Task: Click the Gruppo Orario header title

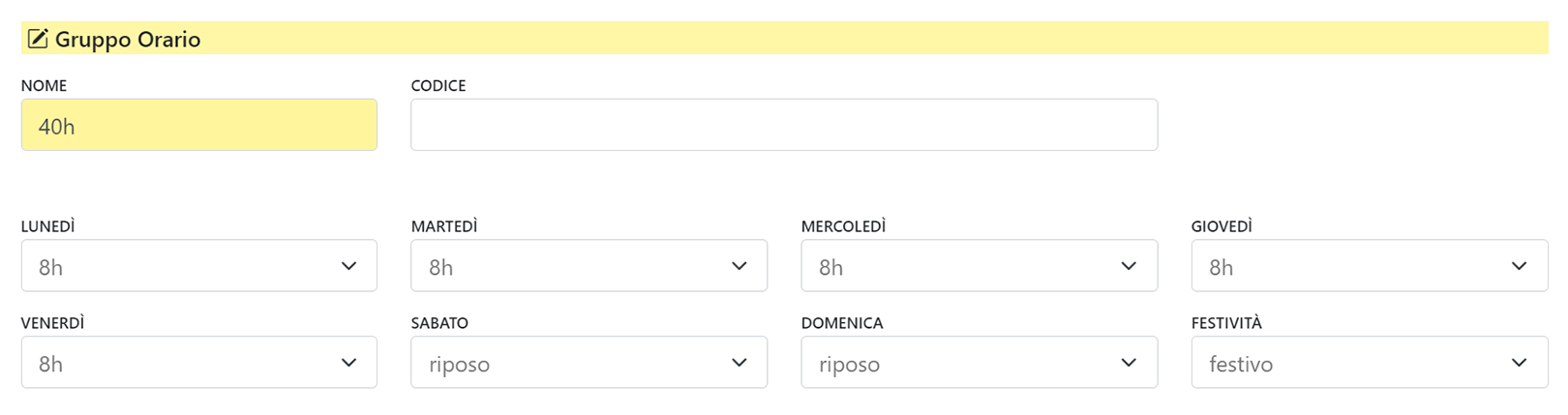Action: pos(128,40)
